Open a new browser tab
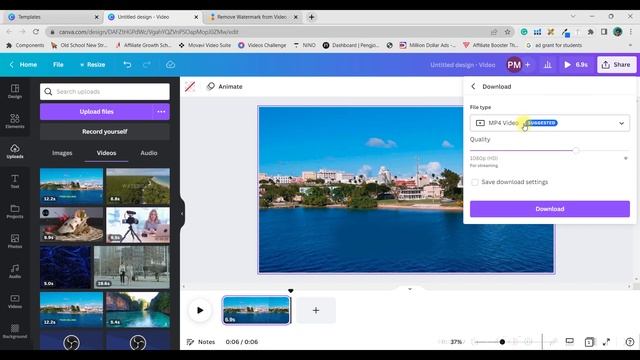Image resolution: width=640 pixels, height=360 pixels. click(311, 17)
